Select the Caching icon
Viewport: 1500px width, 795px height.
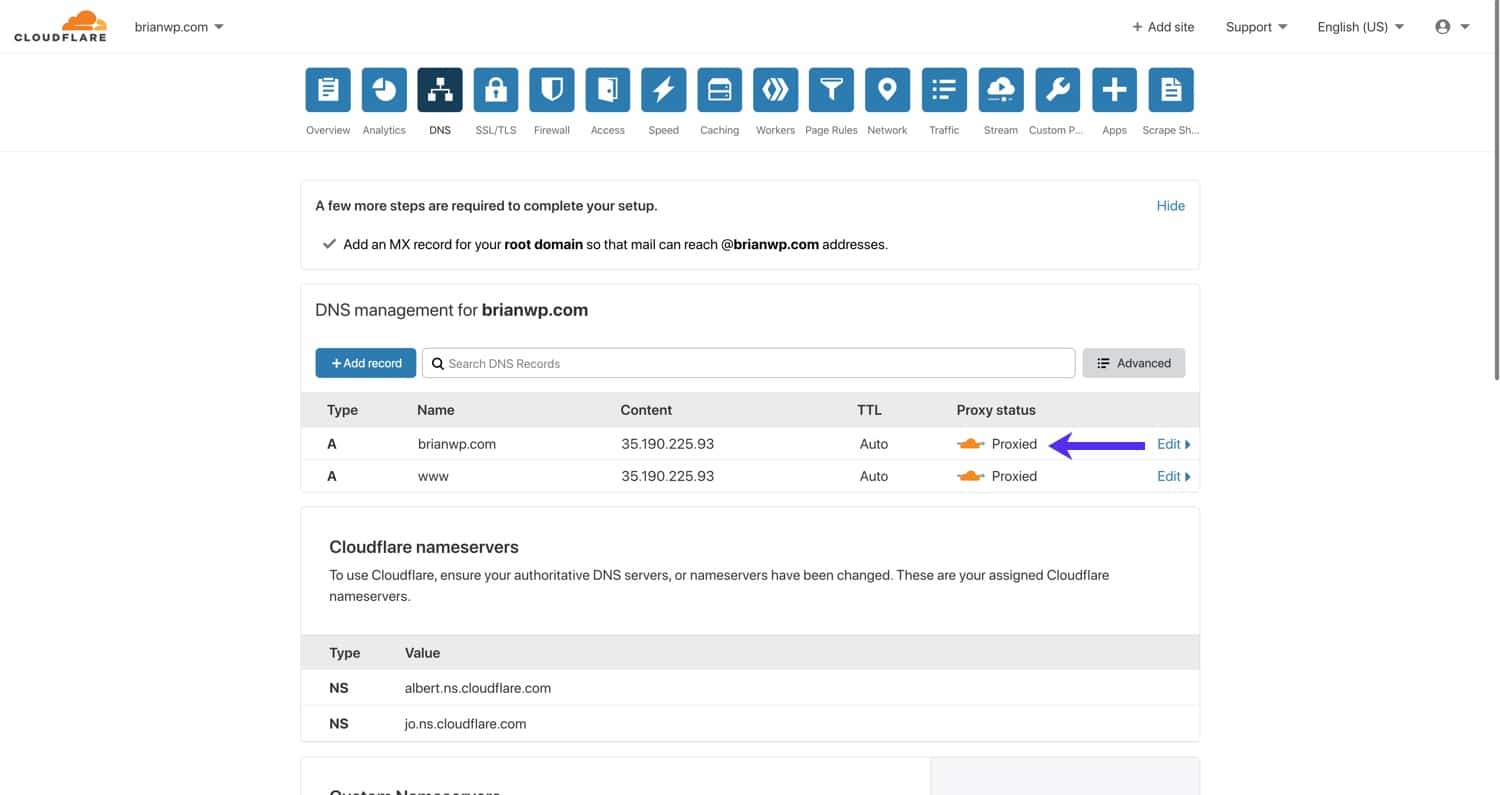tap(719, 89)
